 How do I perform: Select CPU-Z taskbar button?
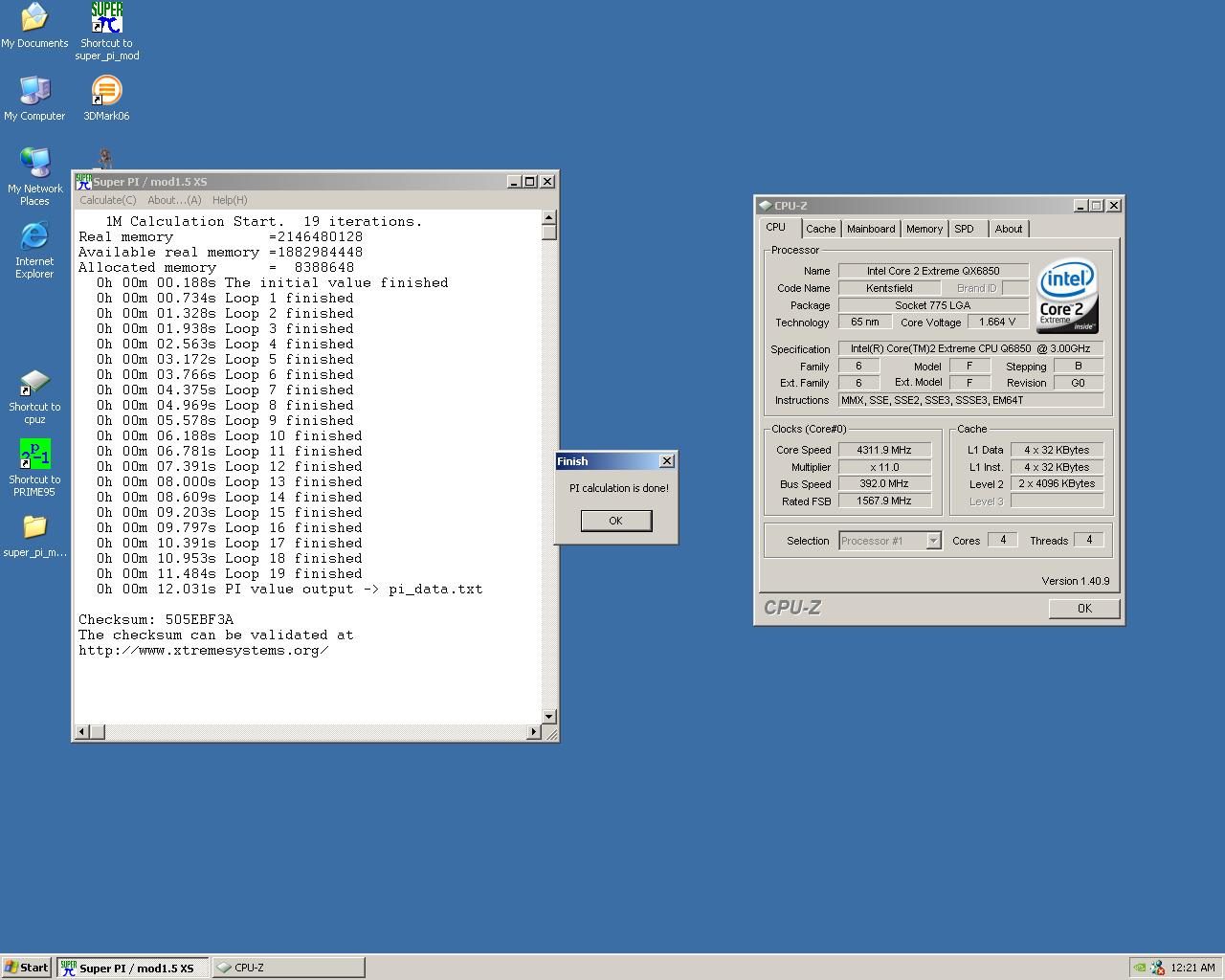[288, 968]
